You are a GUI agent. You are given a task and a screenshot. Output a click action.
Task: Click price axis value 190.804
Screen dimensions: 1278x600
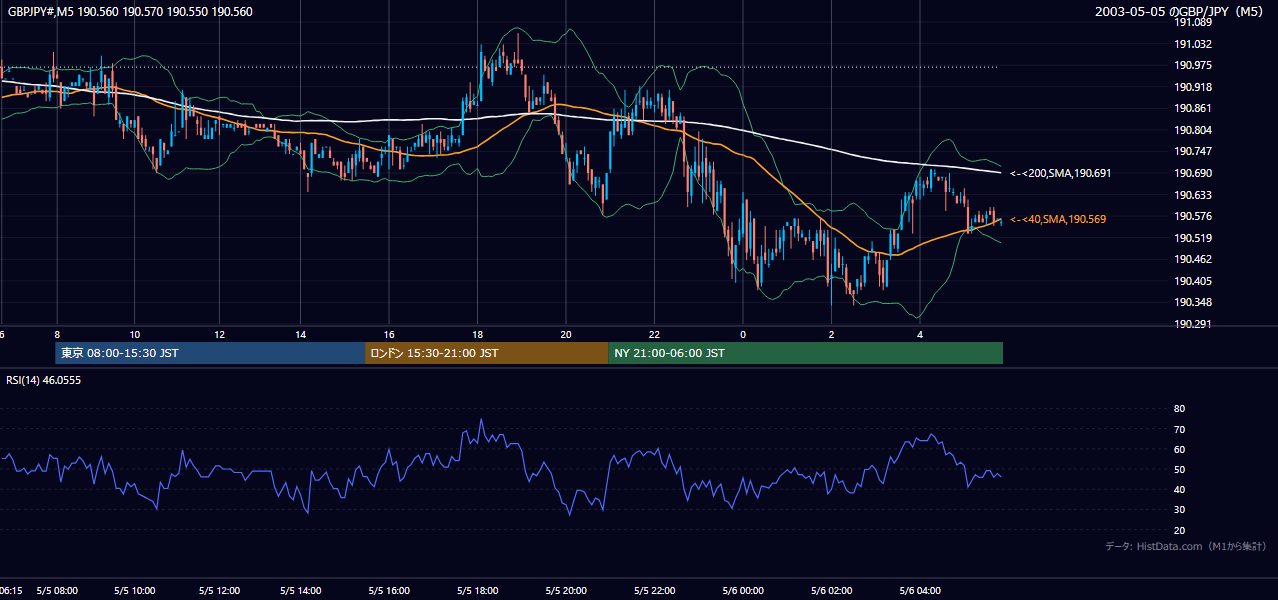tap(1193, 130)
